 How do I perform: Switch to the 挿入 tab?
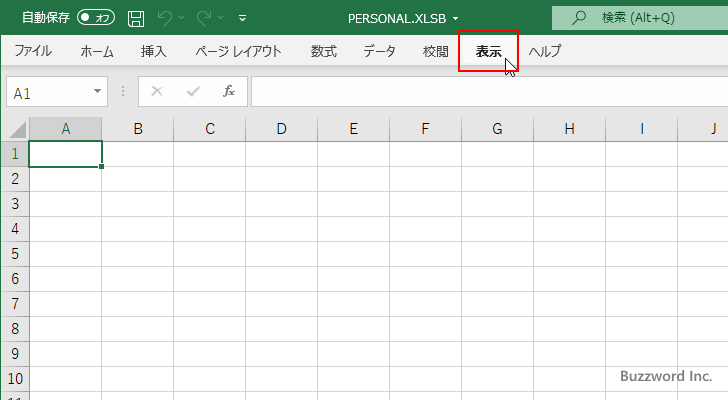pos(154,51)
